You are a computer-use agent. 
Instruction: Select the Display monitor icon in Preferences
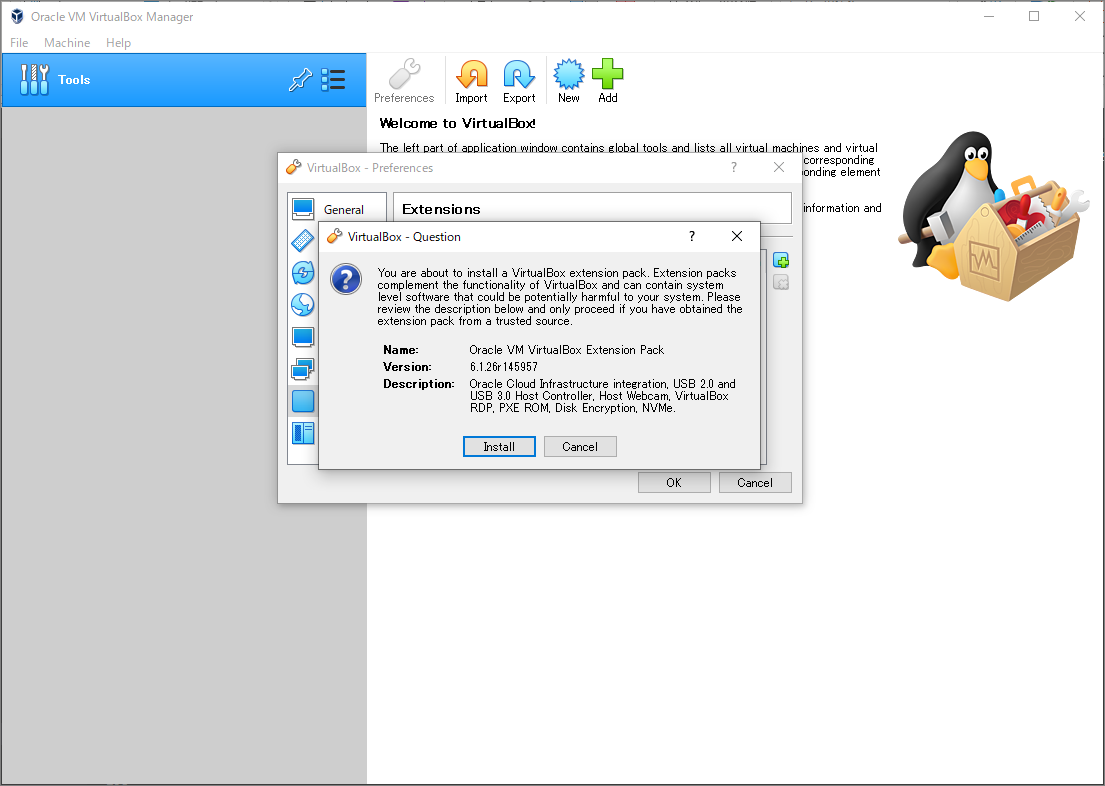pyautogui.click(x=302, y=337)
